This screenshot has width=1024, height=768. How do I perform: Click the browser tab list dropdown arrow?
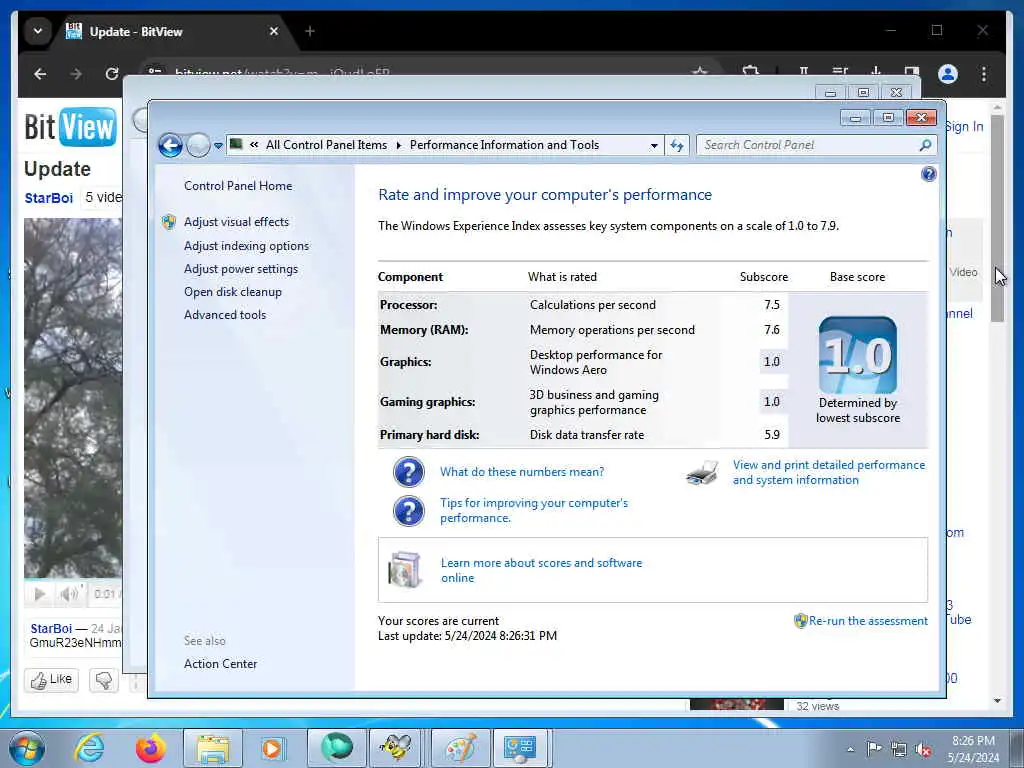(38, 31)
